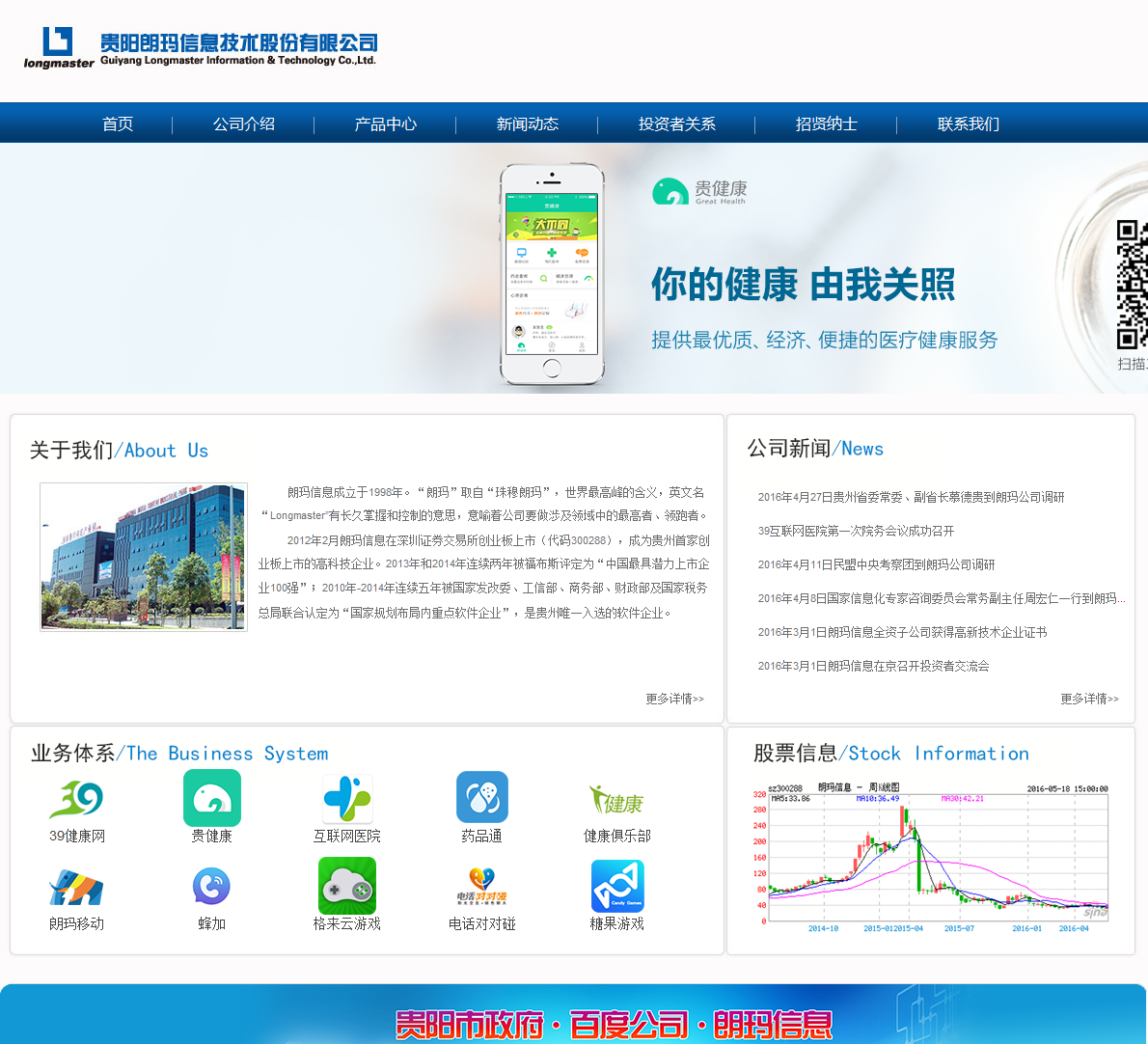Viewport: 1148px width, 1044px height.
Task: Click the 股票信息/Stock Information heading
Action: pyautogui.click(x=891, y=754)
